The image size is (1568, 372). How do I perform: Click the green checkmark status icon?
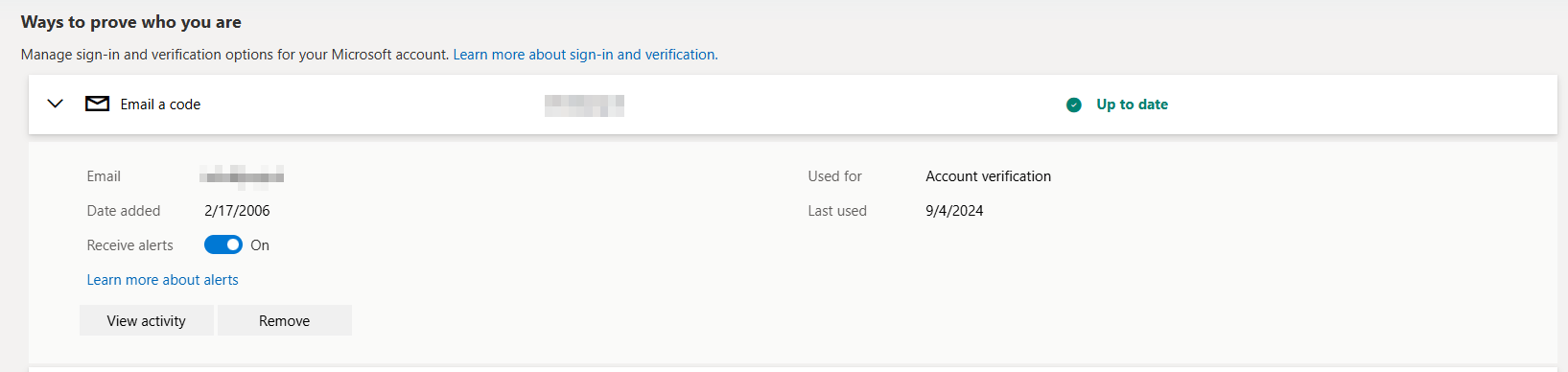click(1074, 105)
